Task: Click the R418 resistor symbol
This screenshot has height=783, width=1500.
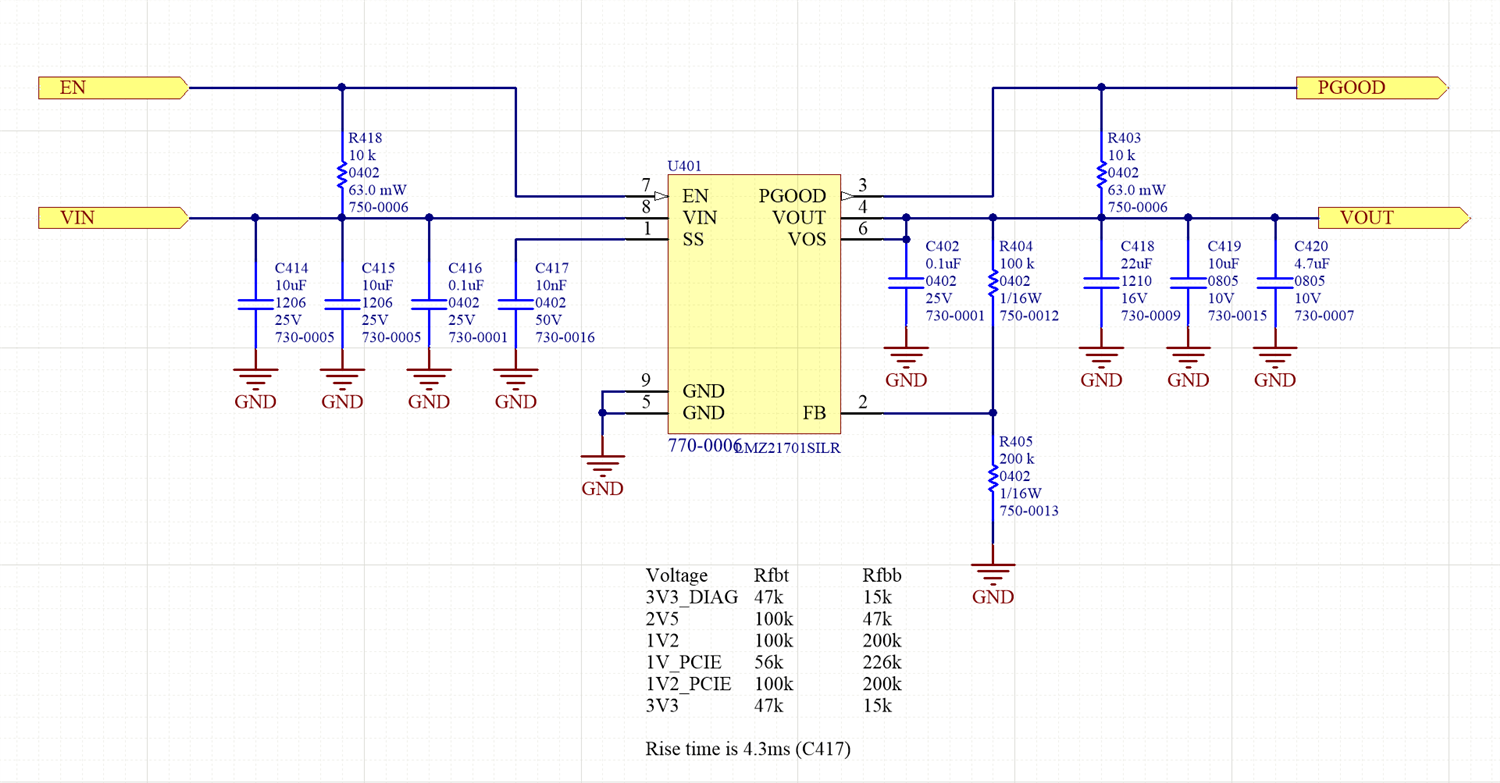Action: 342,174
